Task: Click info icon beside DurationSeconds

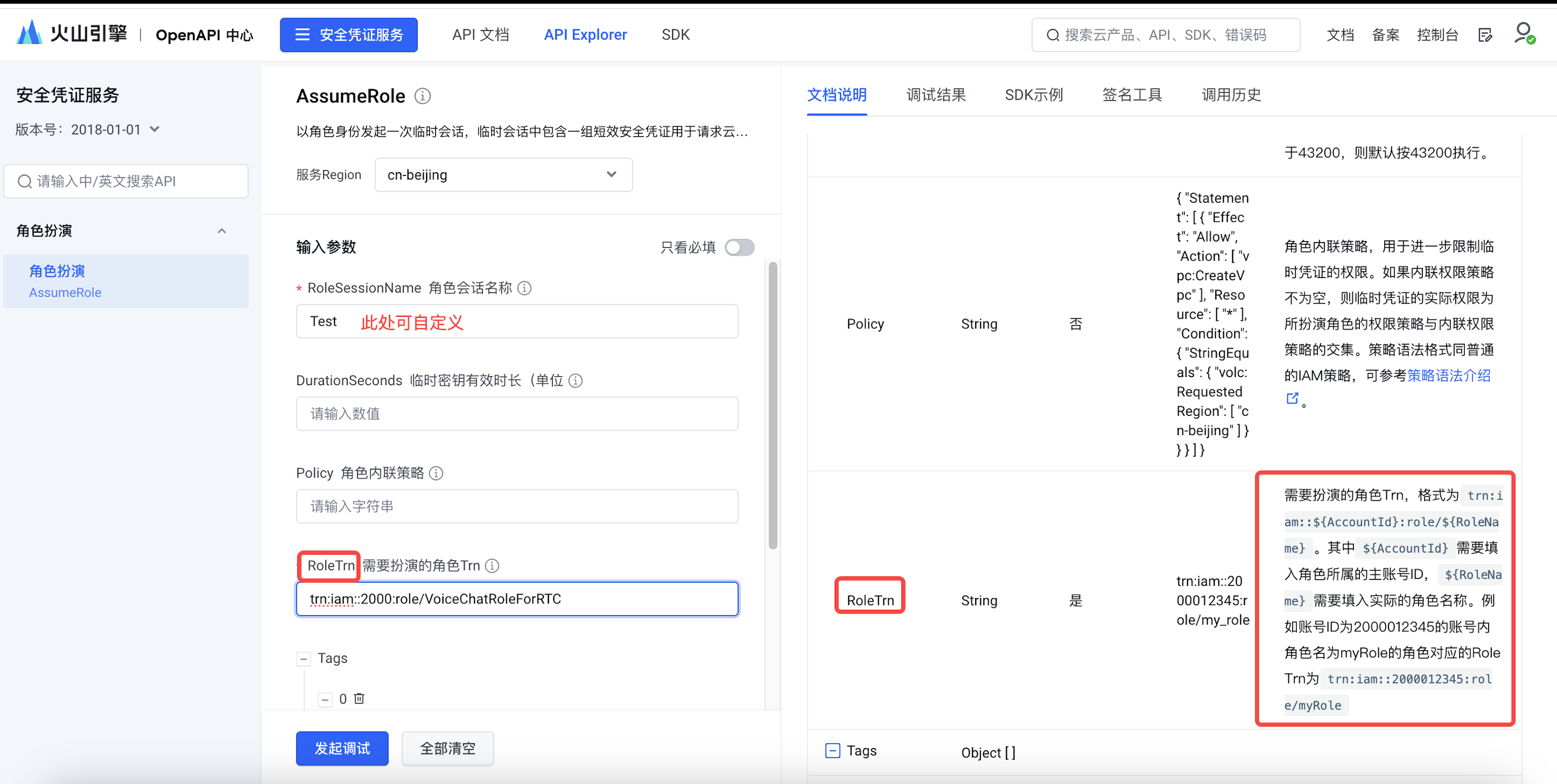Action: 576,380
